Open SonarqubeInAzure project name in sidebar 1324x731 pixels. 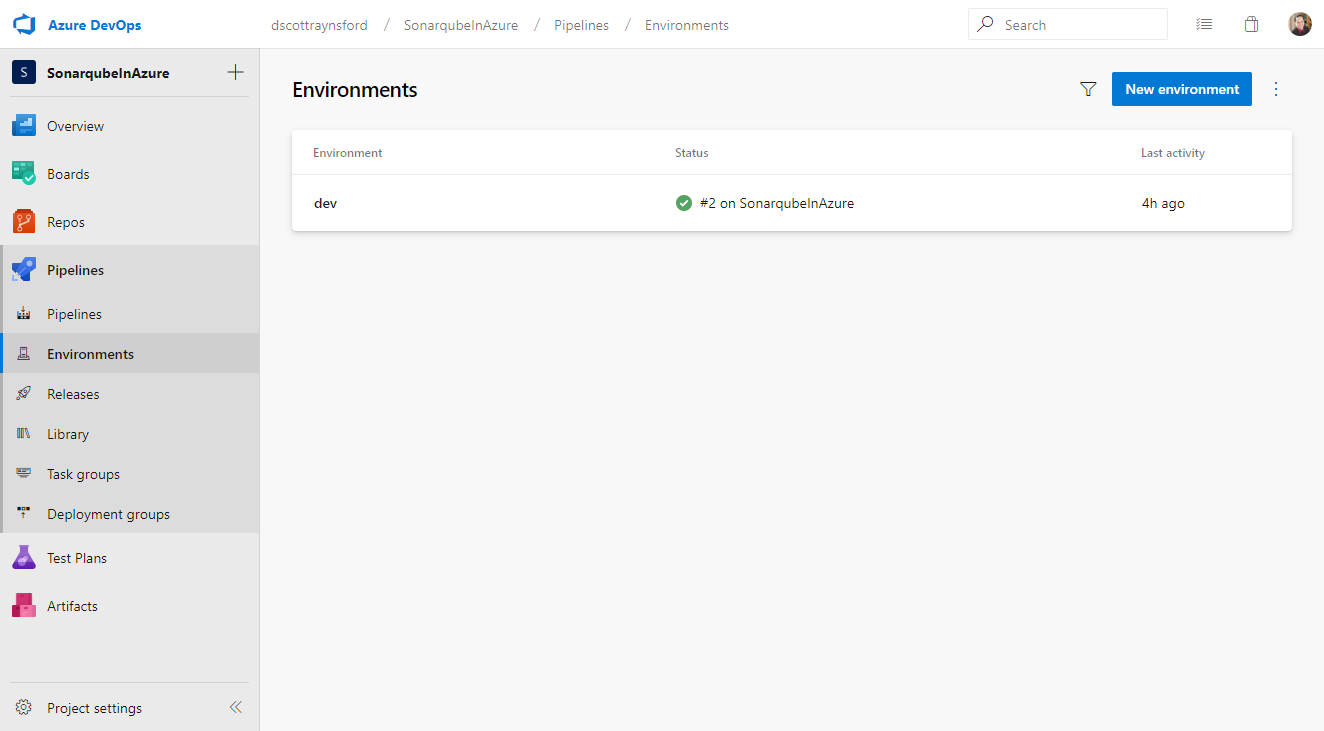point(108,73)
